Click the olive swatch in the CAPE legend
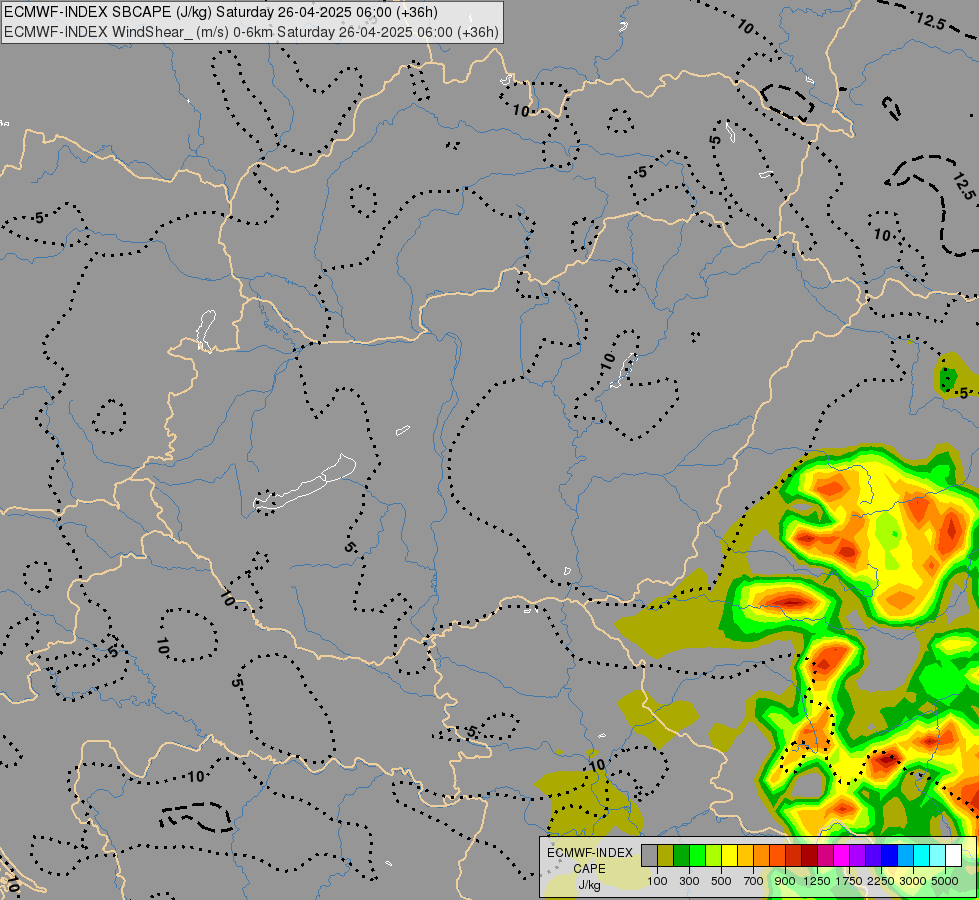 coord(666,855)
